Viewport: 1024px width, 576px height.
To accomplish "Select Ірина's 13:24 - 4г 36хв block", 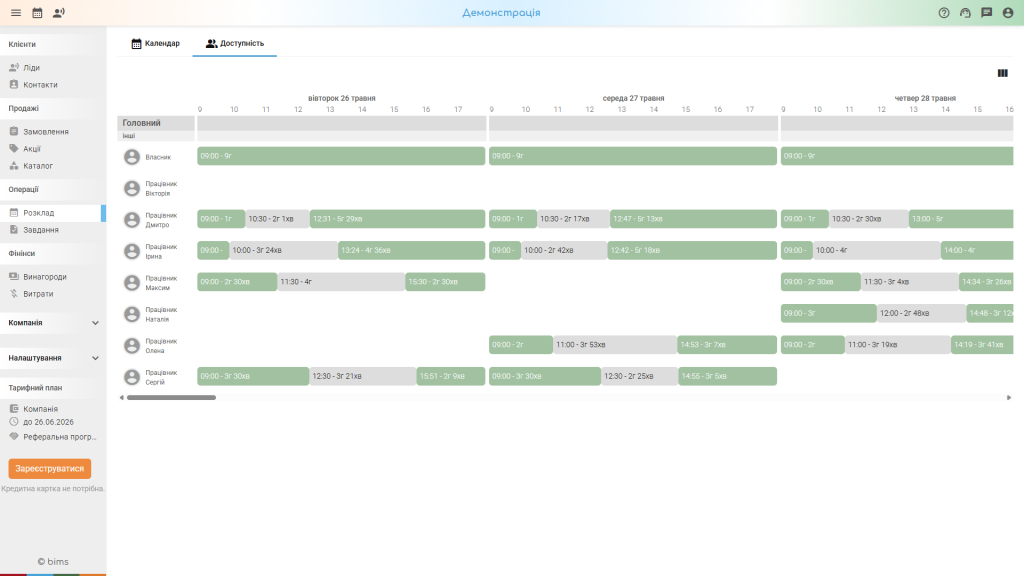I will 411,250.
